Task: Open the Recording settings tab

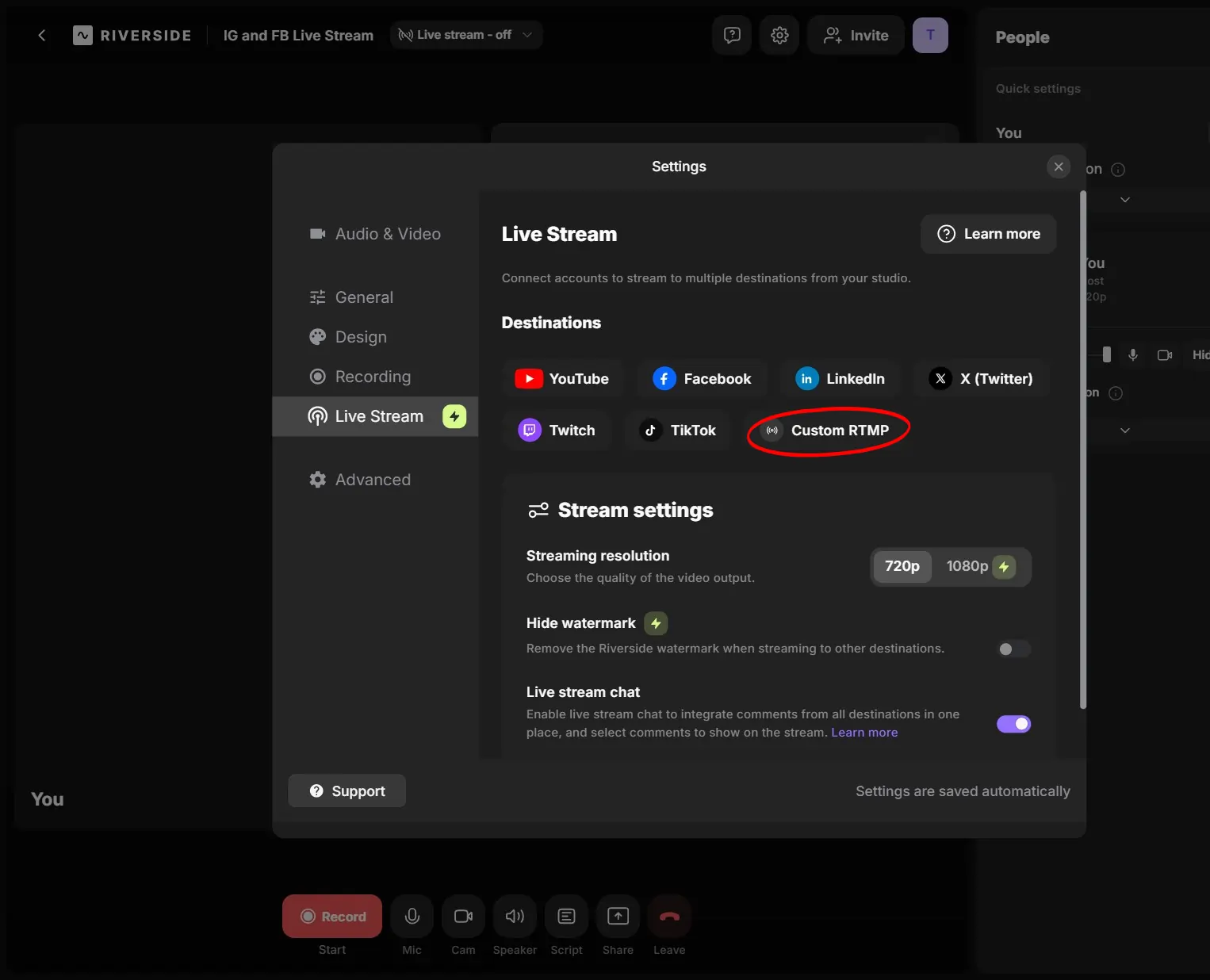Action: point(375,377)
